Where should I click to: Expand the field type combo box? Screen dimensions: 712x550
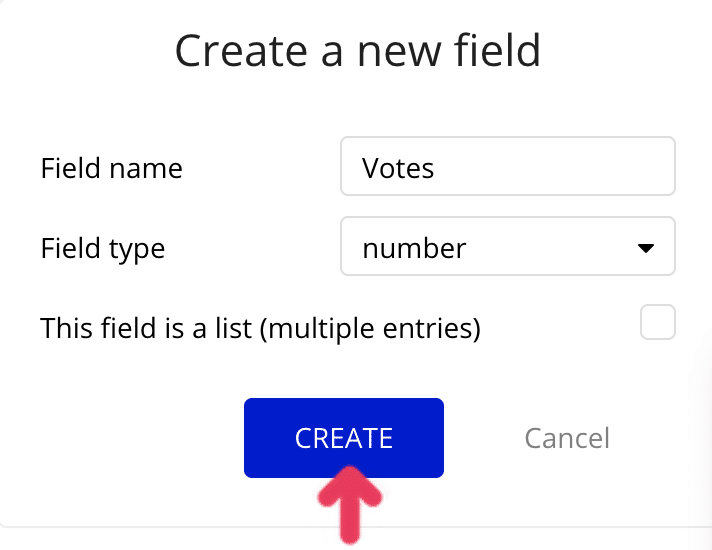tap(507, 246)
